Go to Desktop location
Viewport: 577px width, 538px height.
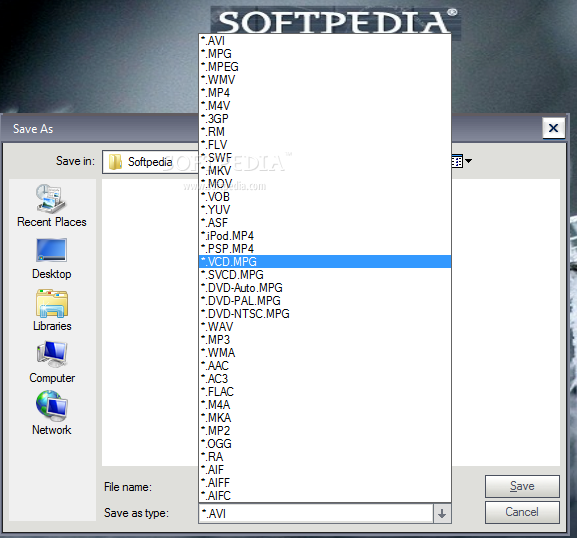(52, 259)
